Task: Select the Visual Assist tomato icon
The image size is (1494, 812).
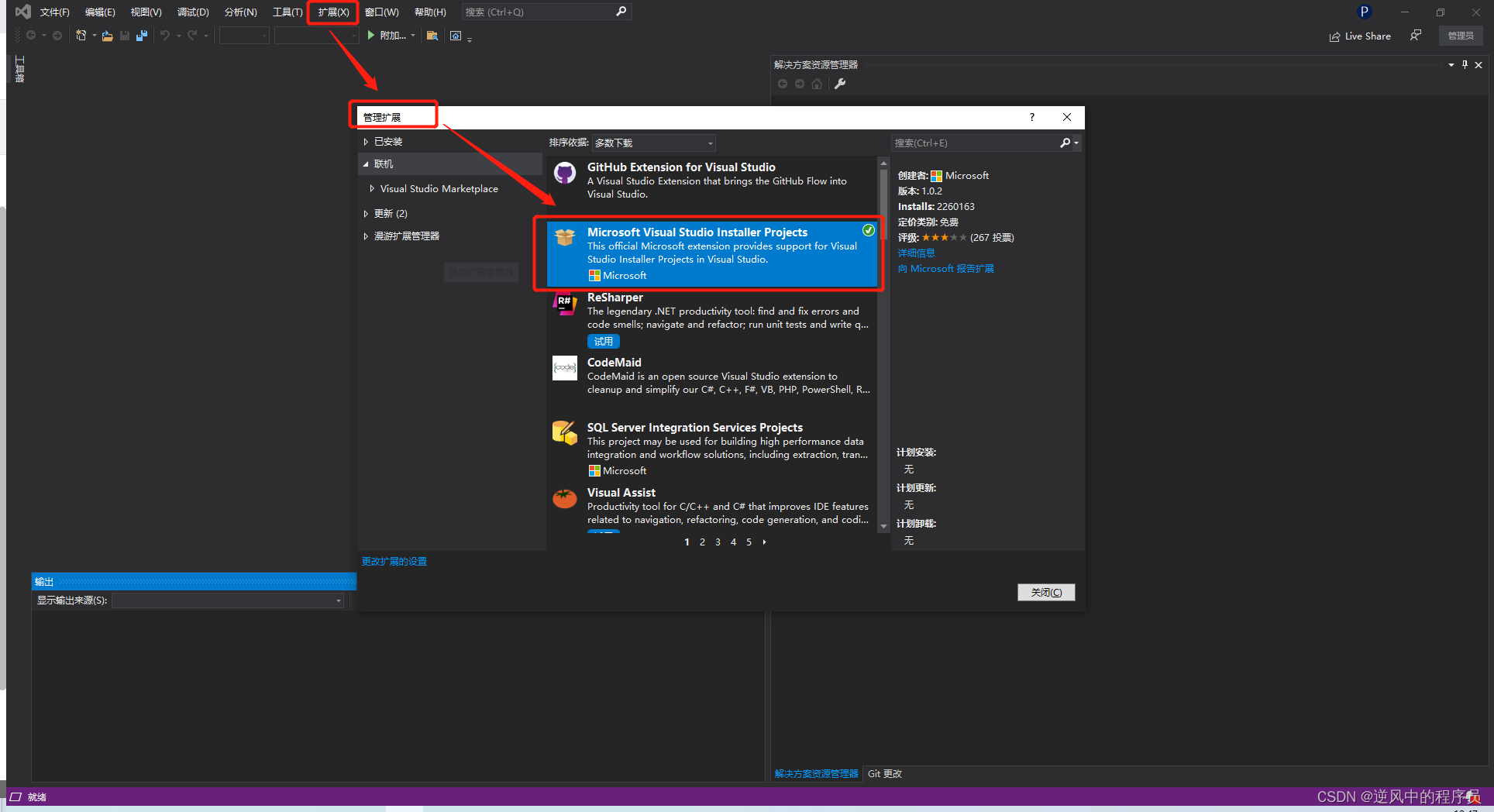Action: click(x=565, y=498)
